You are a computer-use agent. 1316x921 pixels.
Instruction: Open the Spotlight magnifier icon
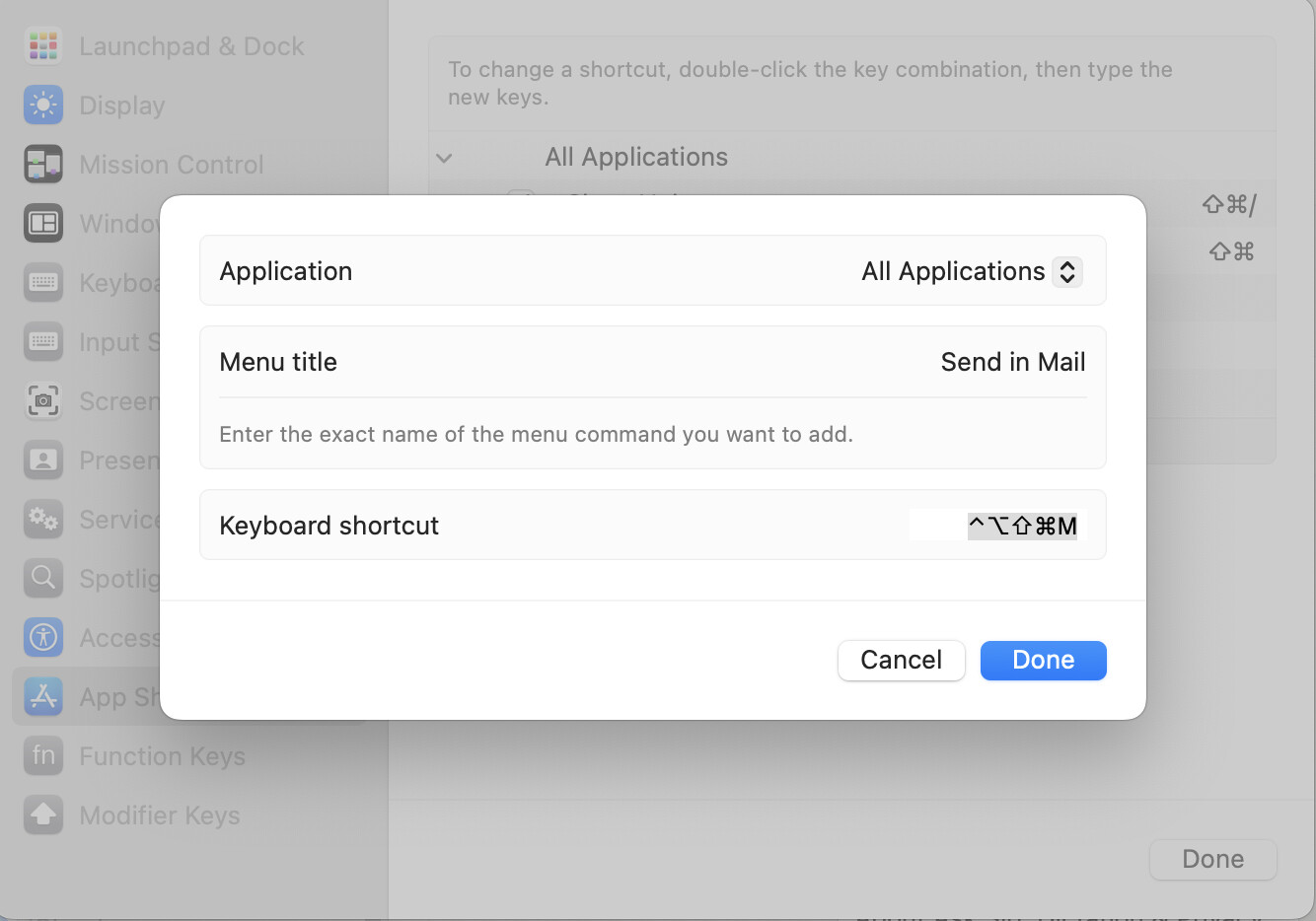[x=43, y=579]
